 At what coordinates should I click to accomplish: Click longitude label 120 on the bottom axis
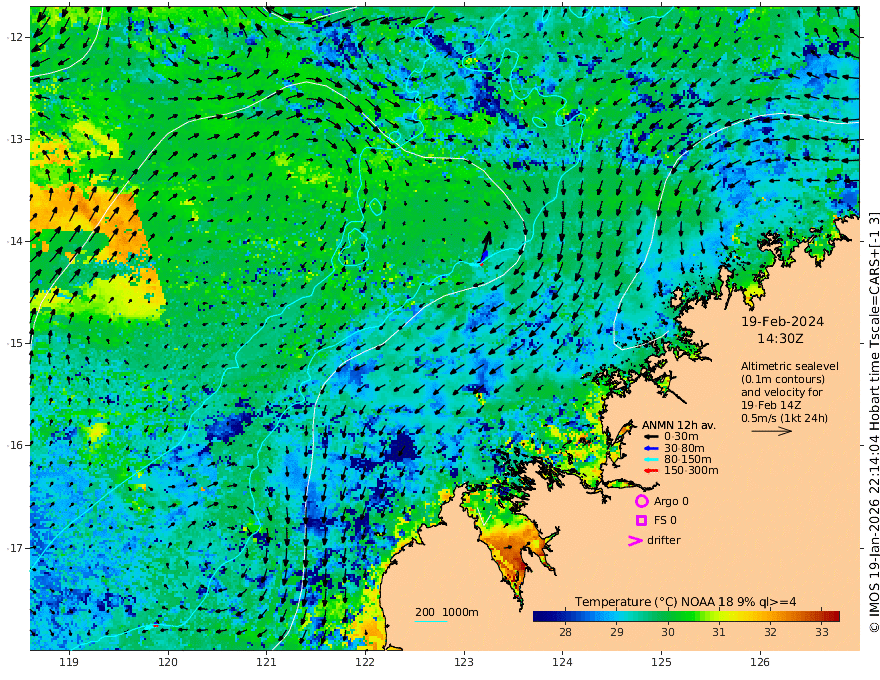click(168, 662)
